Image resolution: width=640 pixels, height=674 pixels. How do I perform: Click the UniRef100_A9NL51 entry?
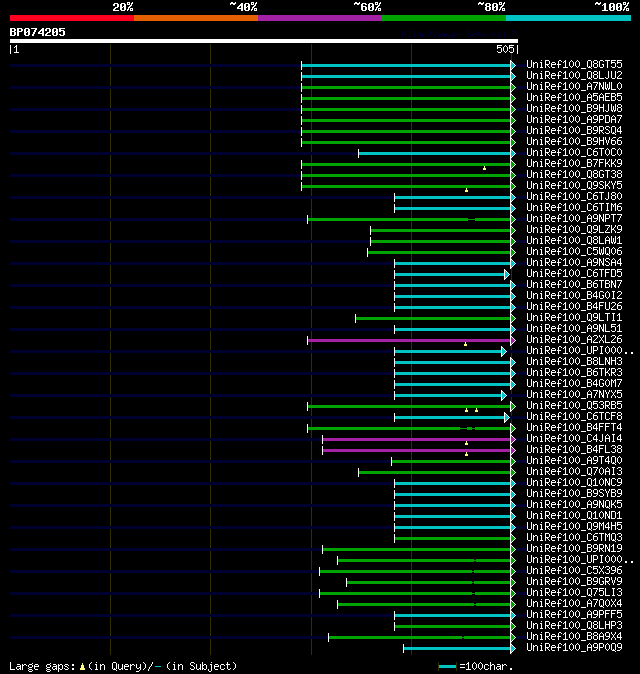(574, 328)
